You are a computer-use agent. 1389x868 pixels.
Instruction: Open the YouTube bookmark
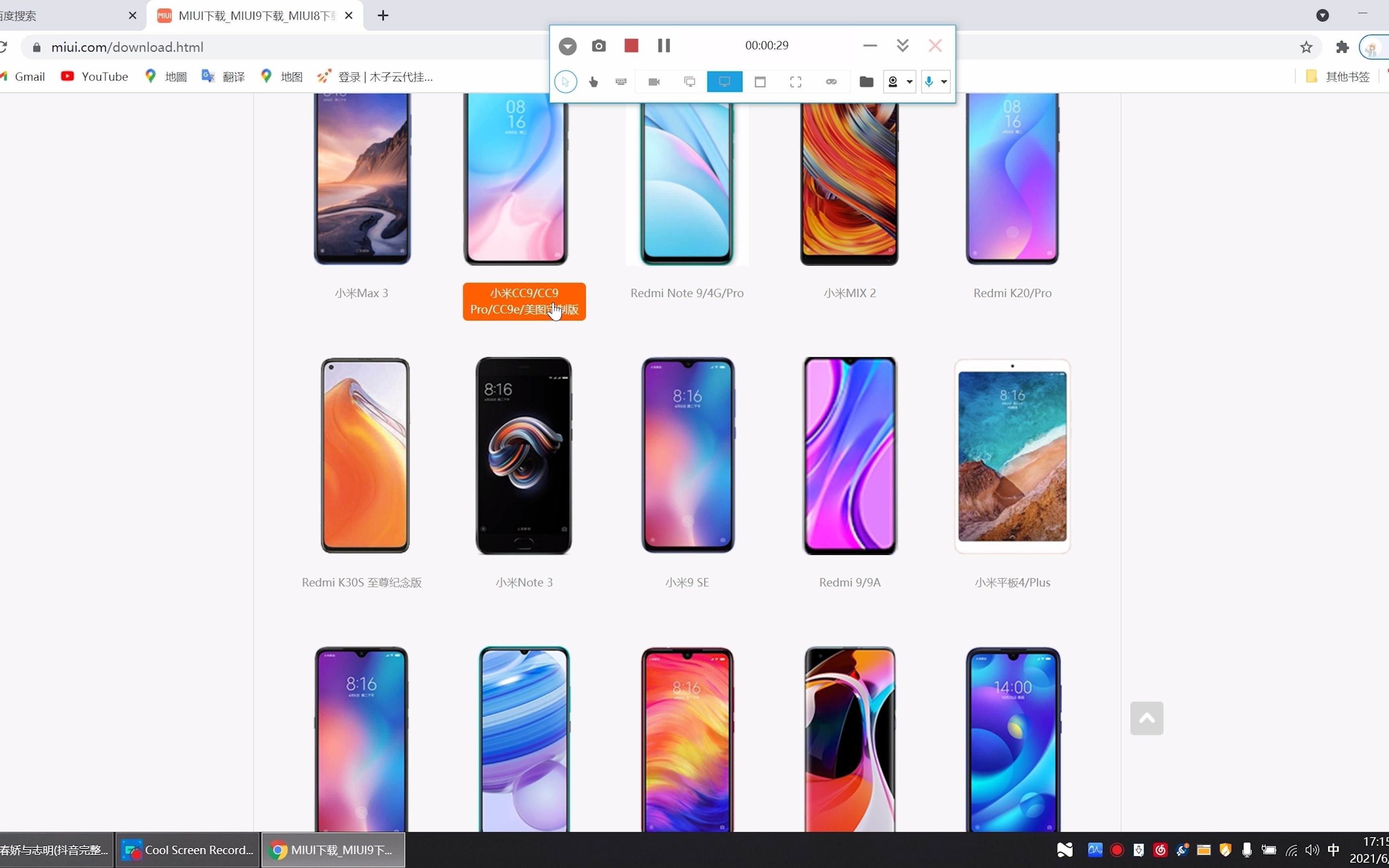click(95, 76)
